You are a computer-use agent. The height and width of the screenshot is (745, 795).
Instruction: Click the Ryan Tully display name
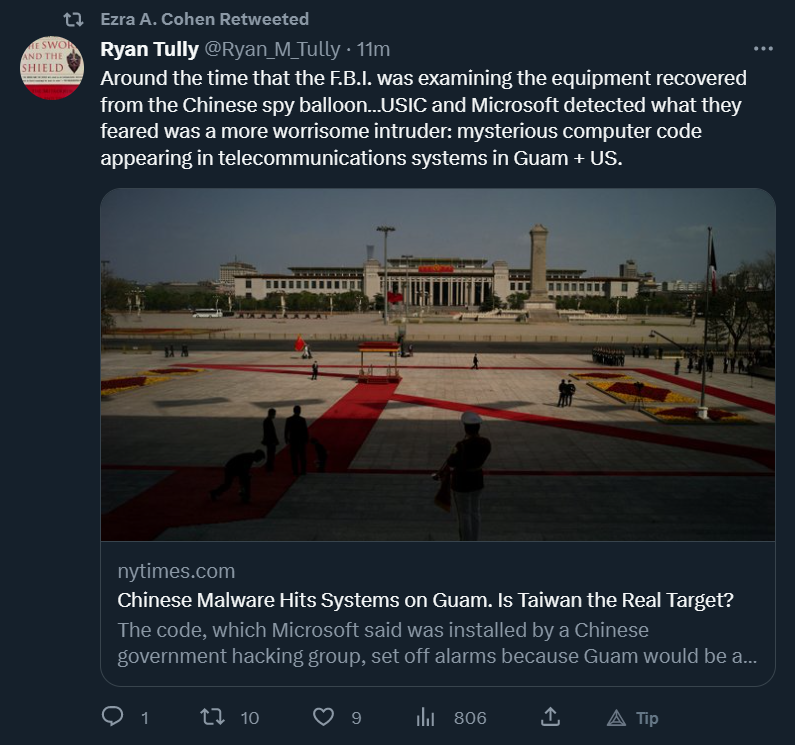pyautogui.click(x=149, y=49)
